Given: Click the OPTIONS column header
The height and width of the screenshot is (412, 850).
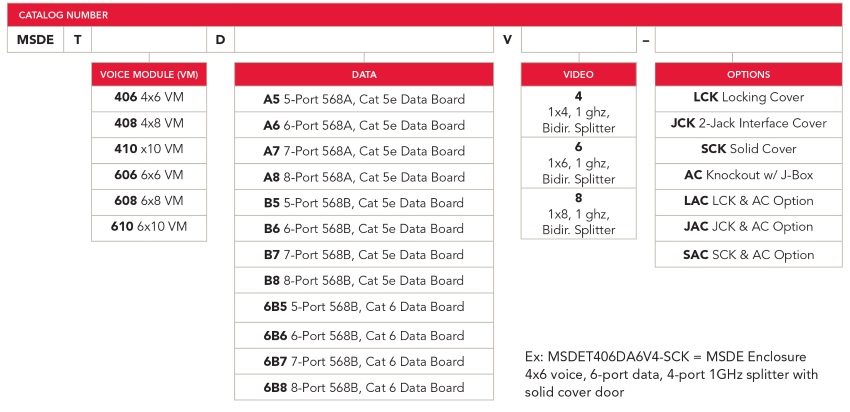Looking at the screenshot, I should (748, 75).
